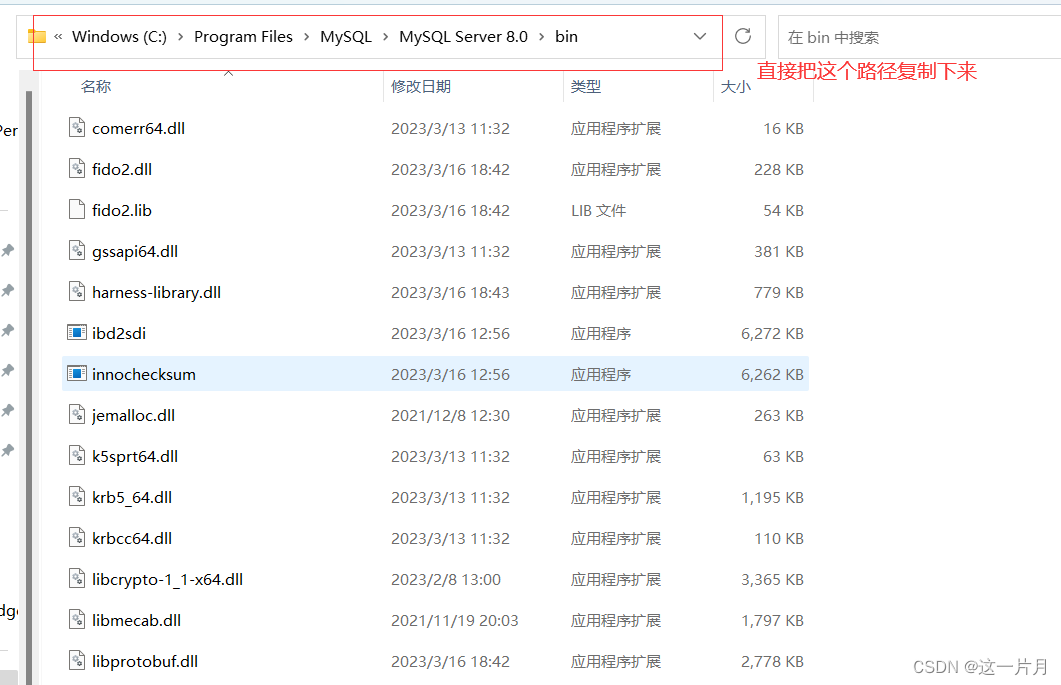The image size is (1061, 685).
Task: Click date 2021/12/8 12:30
Action: tap(451, 415)
